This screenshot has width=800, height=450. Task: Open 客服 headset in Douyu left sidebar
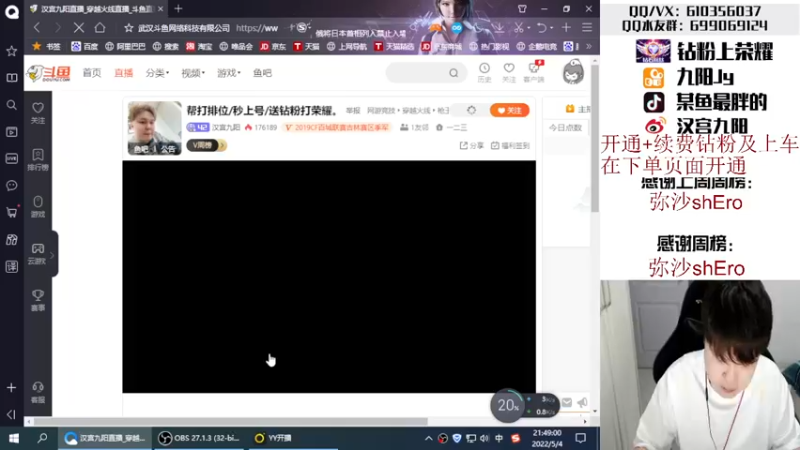pyautogui.click(x=38, y=392)
